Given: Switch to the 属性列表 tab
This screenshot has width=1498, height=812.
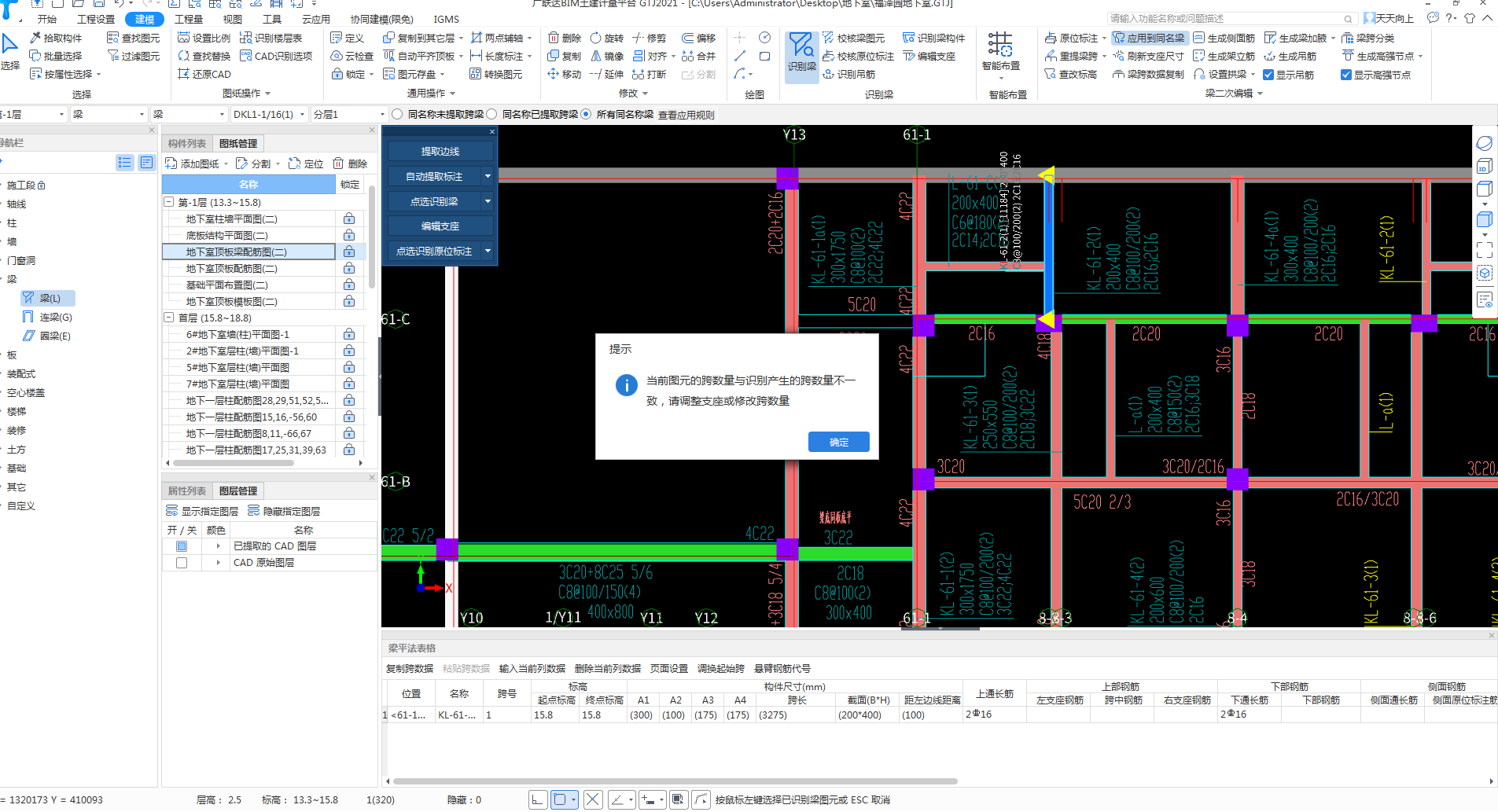Looking at the screenshot, I should 187,491.
